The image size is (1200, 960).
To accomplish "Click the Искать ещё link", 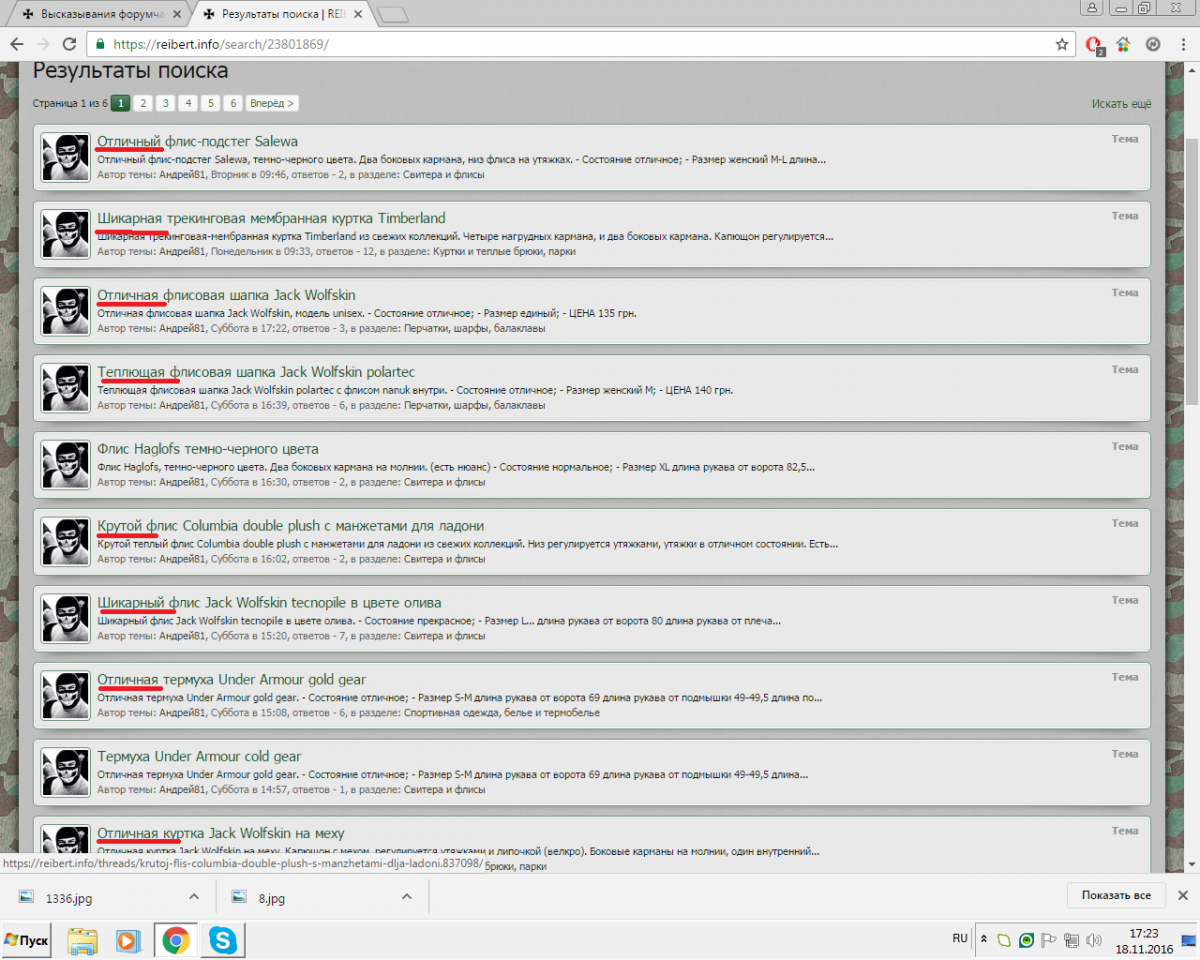I will 1121,104.
